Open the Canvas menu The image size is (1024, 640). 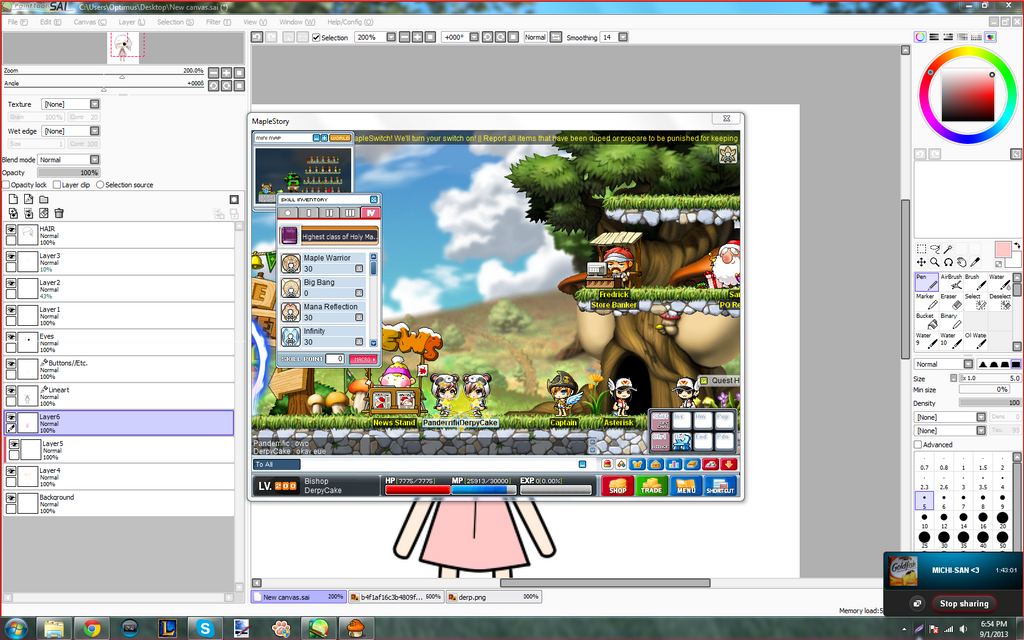(89, 22)
